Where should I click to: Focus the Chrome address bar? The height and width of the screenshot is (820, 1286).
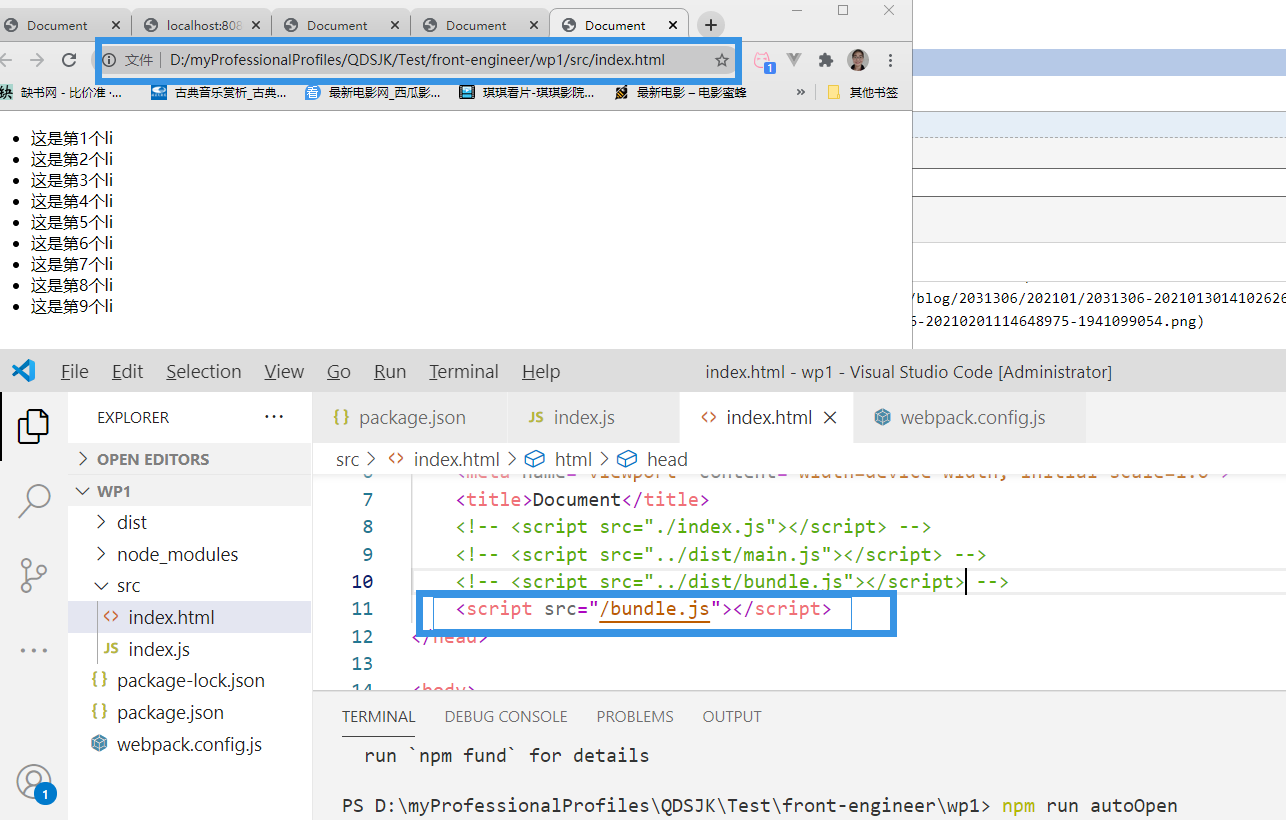pyautogui.click(x=418, y=60)
